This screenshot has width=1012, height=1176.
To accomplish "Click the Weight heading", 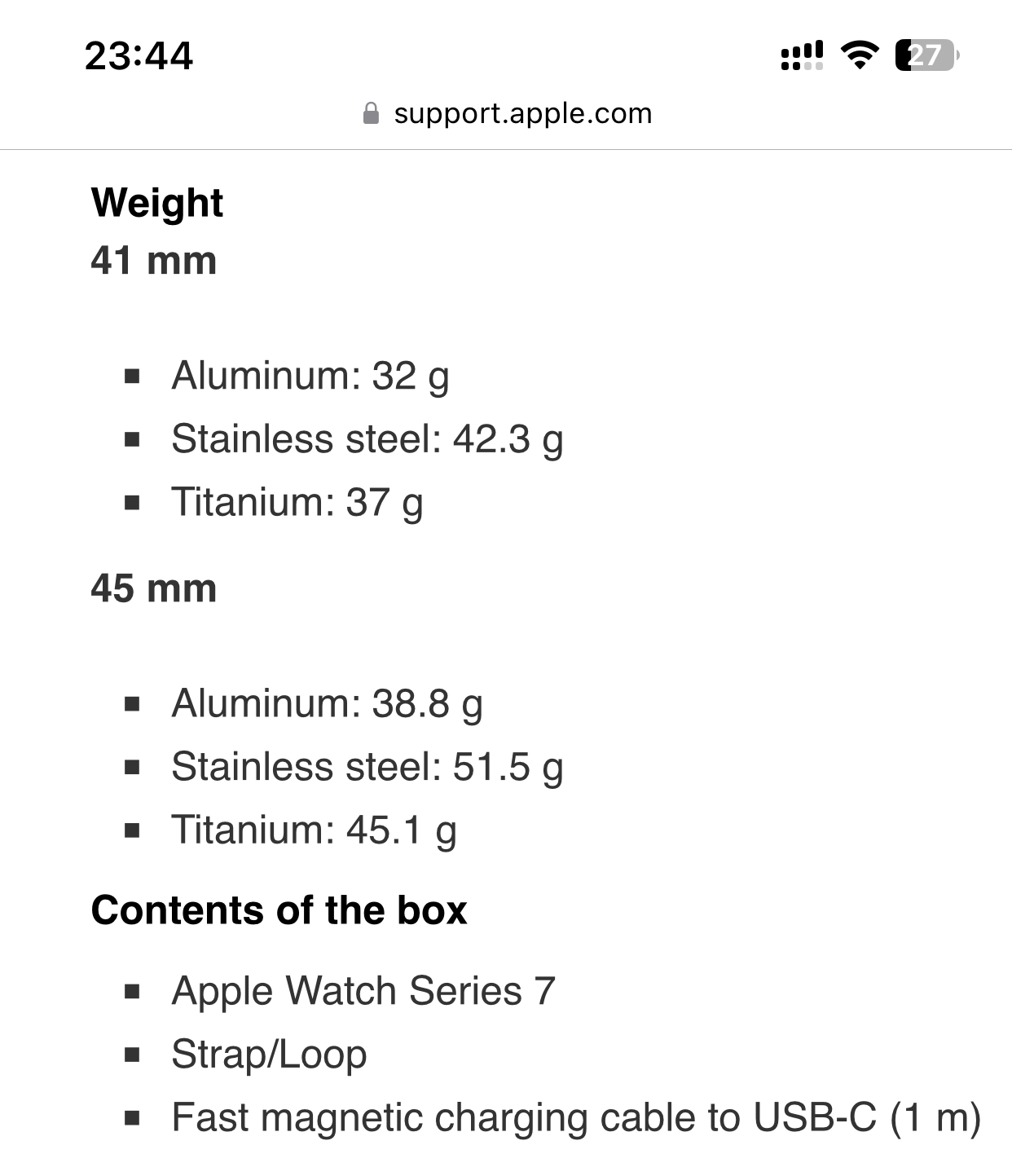I will pos(157,202).
